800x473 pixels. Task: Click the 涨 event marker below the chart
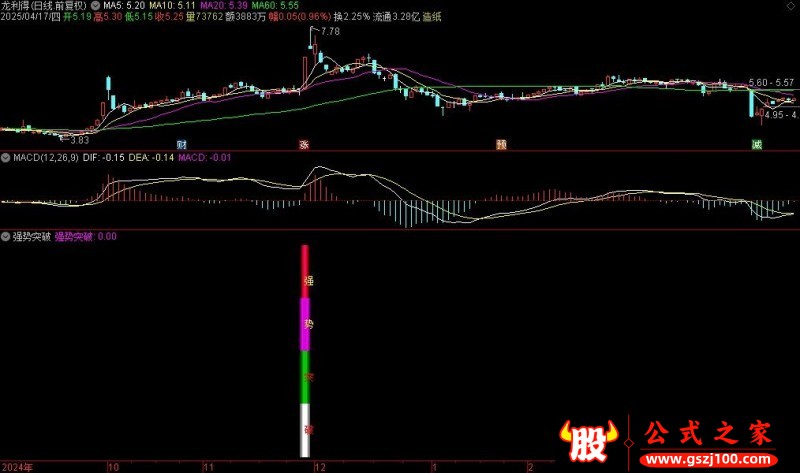click(304, 144)
